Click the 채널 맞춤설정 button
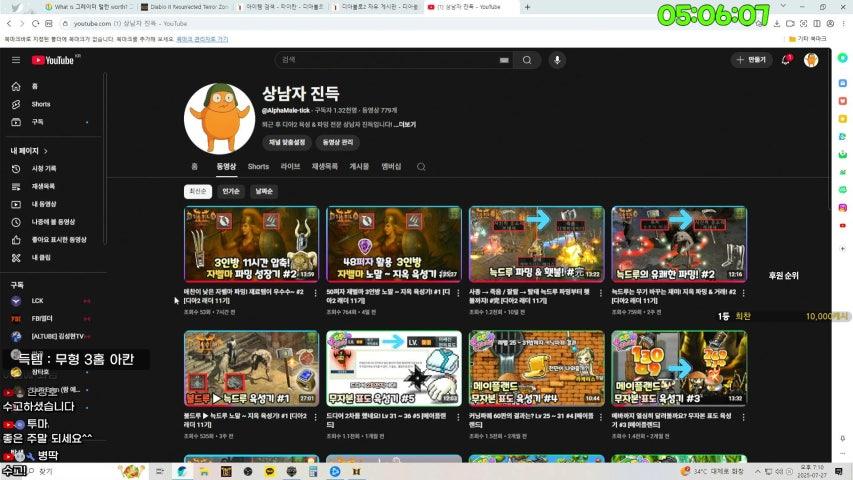Image resolution: width=853 pixels, height=480 pixels. pos(287,143)
